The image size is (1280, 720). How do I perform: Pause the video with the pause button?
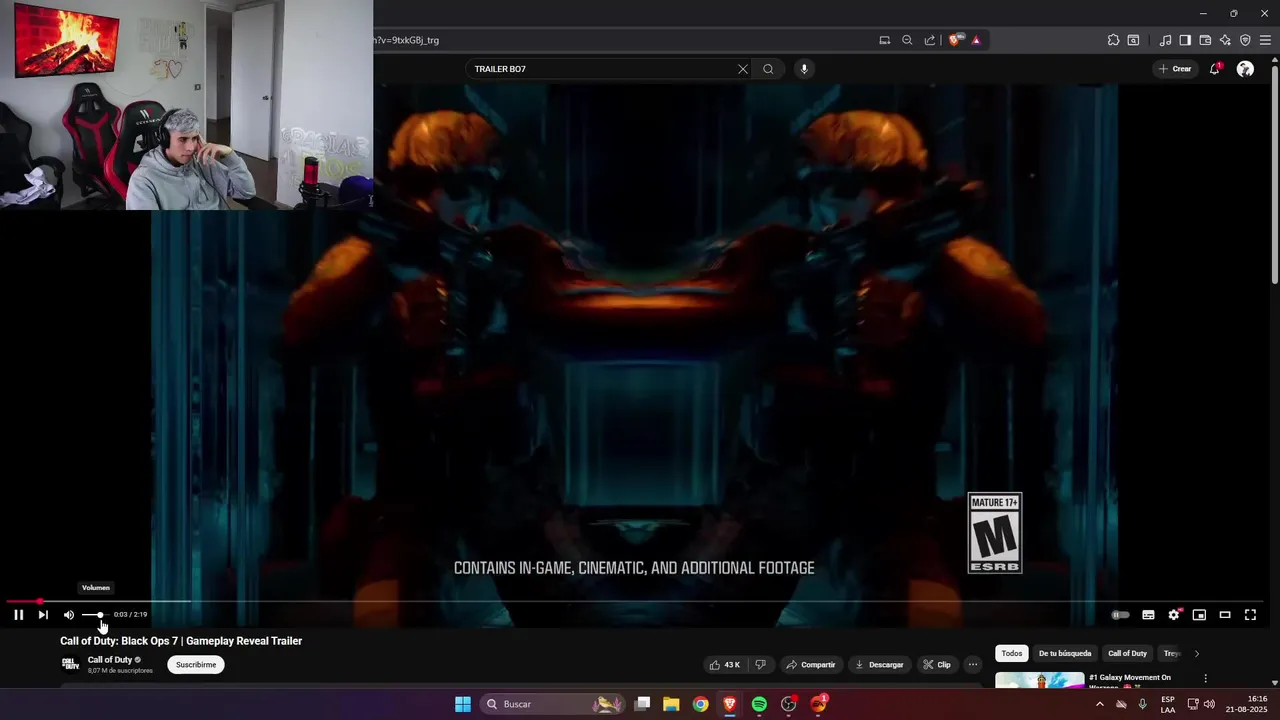coord(18,615)
